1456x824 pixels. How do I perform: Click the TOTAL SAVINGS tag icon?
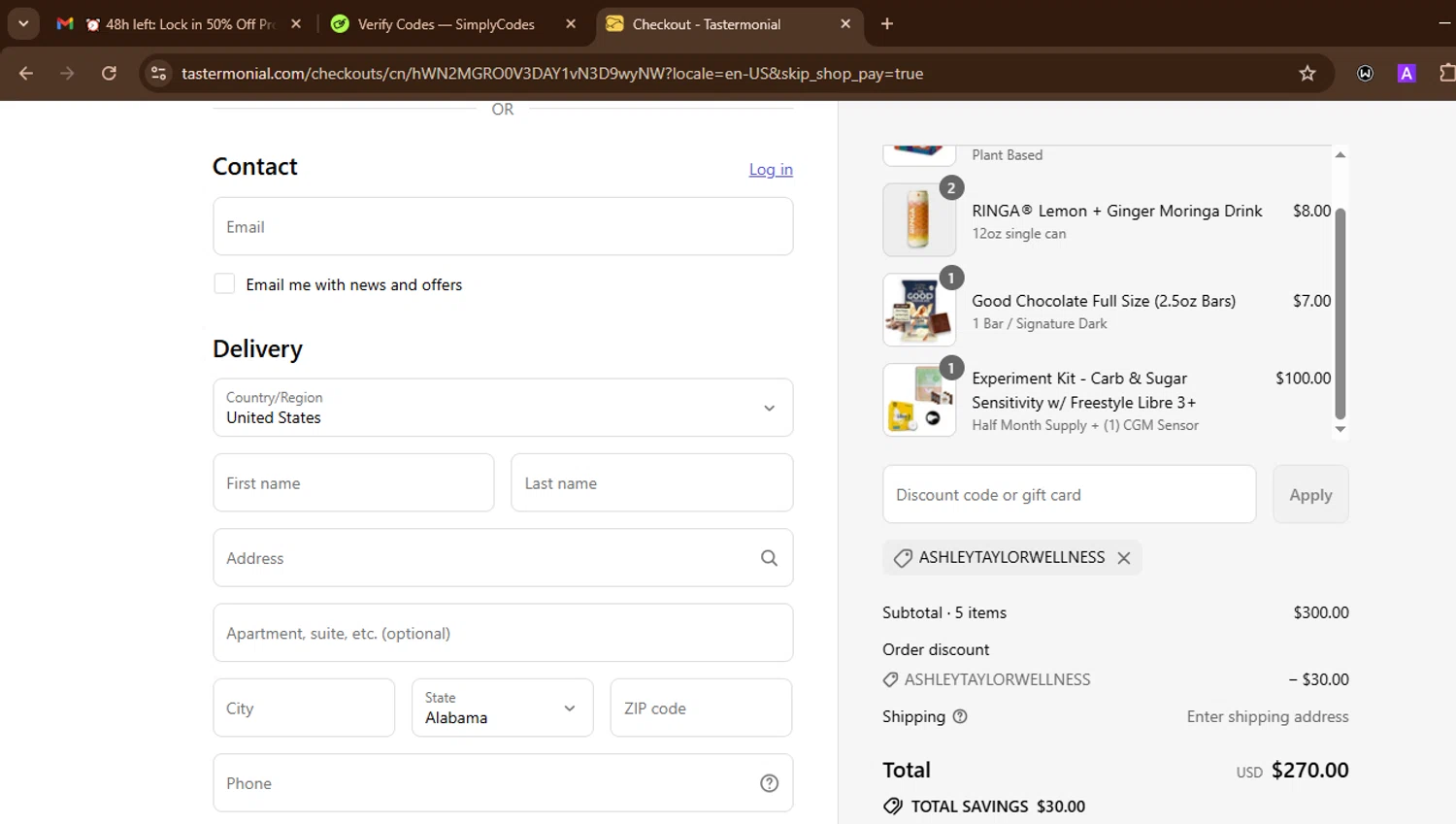[x=893, y=807]
